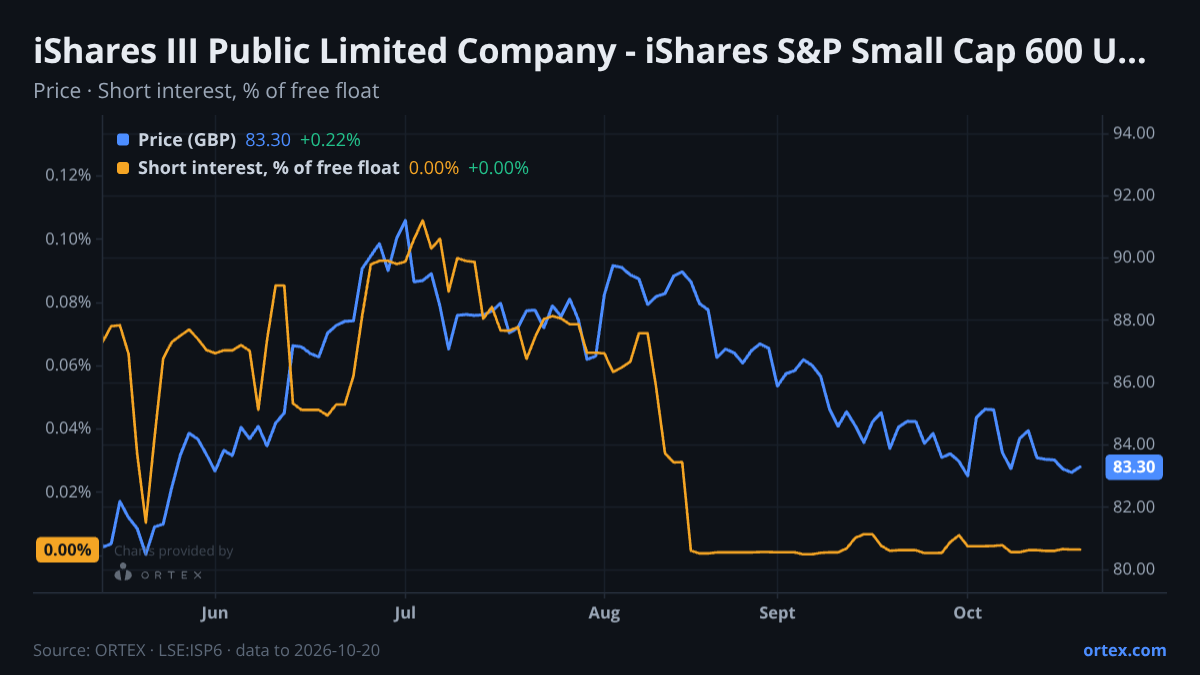
Task: Click the legend value 83.30
Action: (266, 140)
